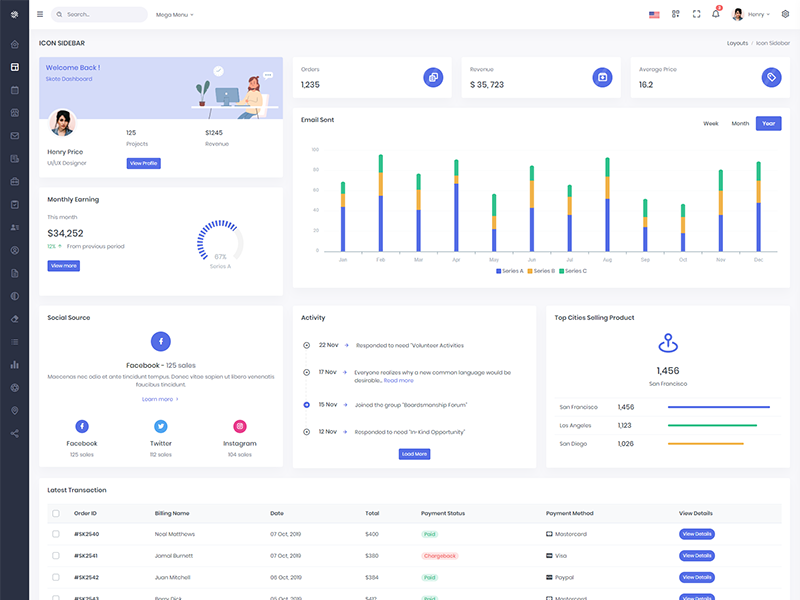800x600 pixels.
Task: Open the US flag language selector
Action: click(x=654, y=15)
